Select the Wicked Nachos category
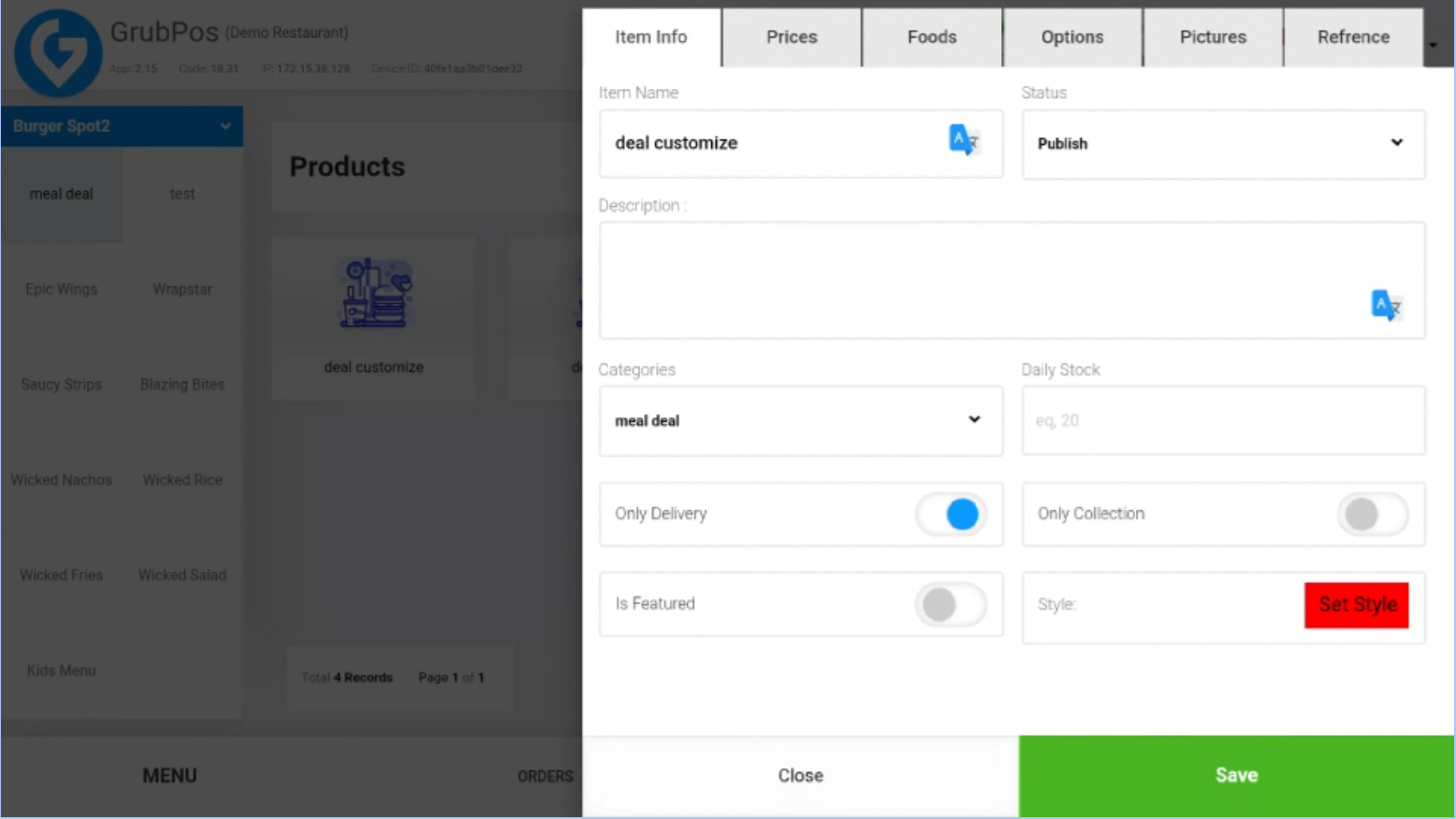The height and width of the screenshot is (819, 1456). tap(61, 481)
